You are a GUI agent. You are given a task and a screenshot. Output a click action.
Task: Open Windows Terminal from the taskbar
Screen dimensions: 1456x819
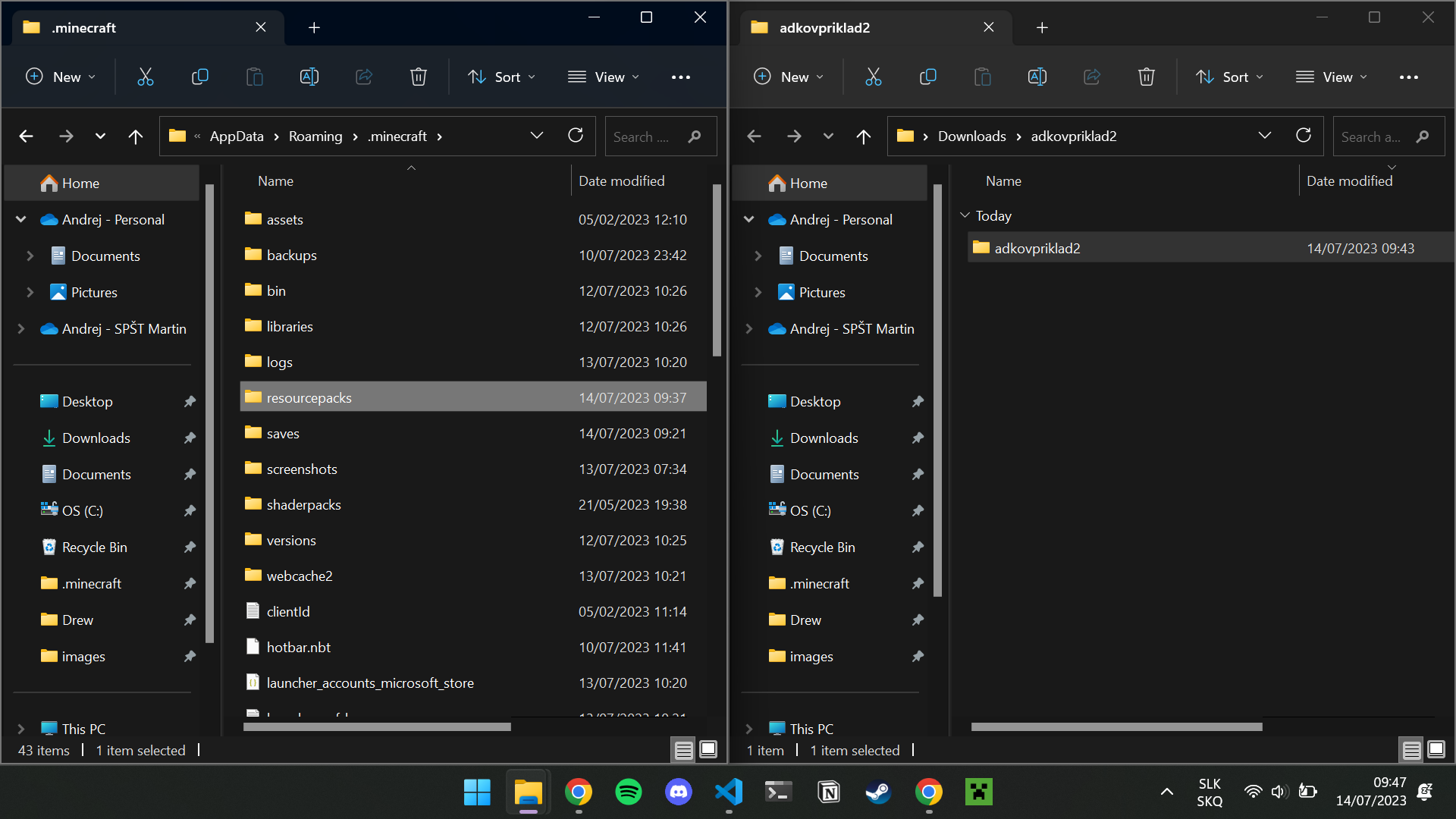point(778,792)
